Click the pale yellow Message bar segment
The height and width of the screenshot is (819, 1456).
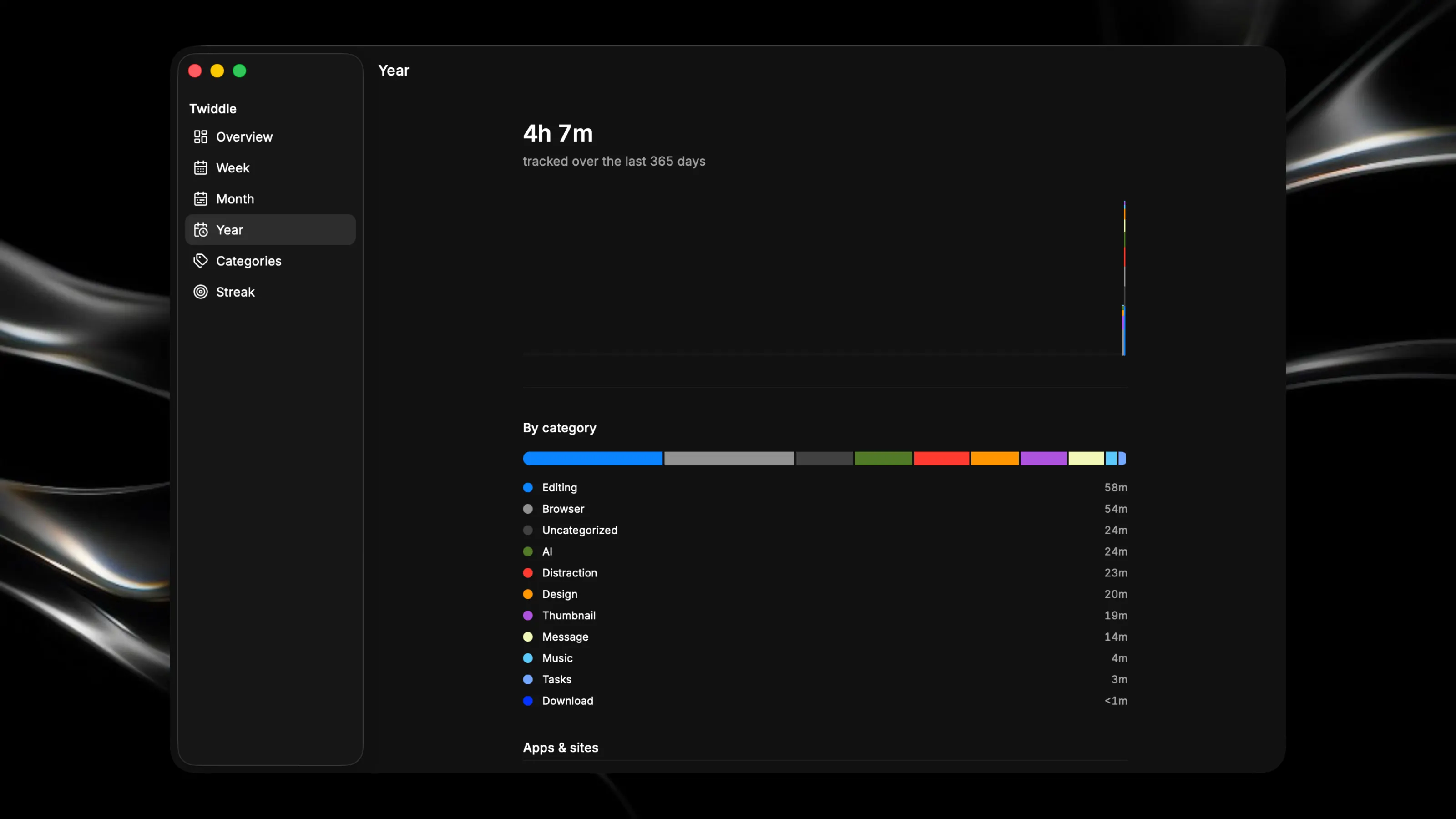click(x=1086, y=458)
